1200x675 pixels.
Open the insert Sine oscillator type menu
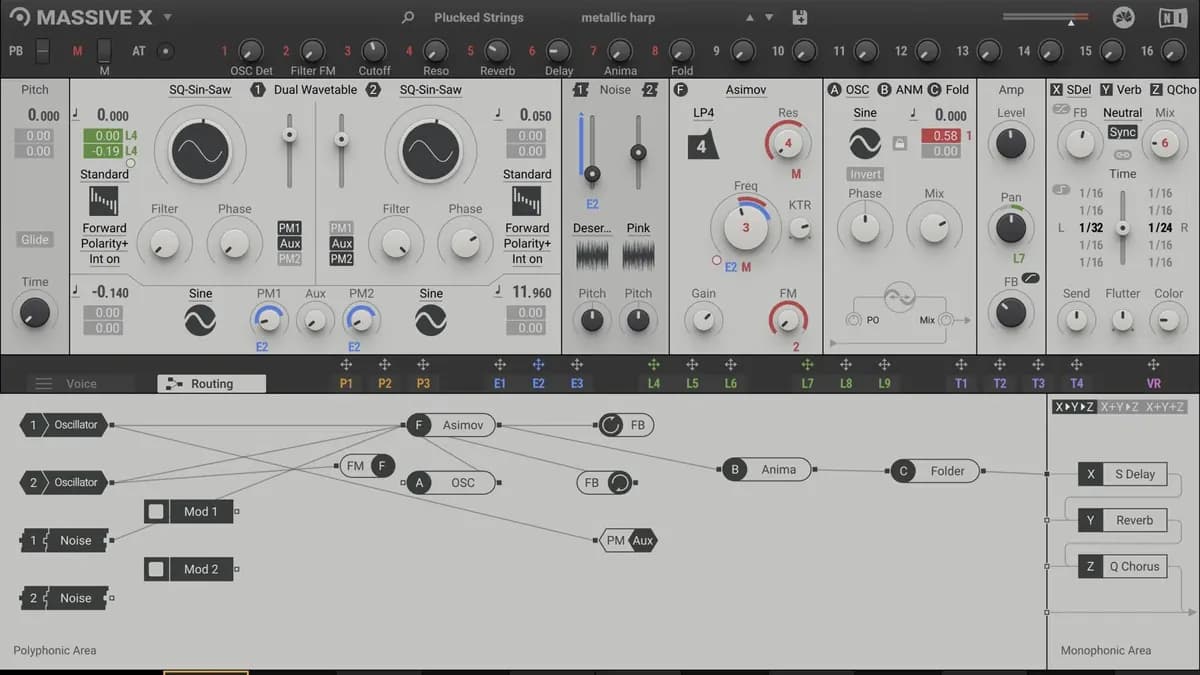(865, 113)
